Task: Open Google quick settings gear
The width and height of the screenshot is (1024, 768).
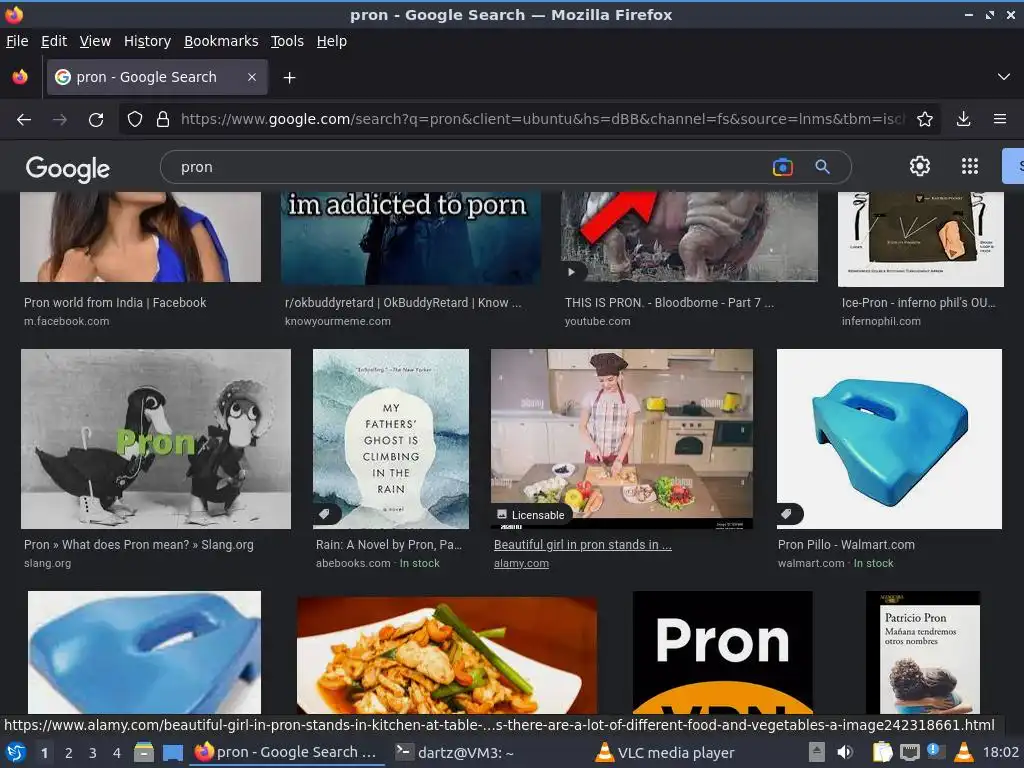Action: click(x=920, y=167)
